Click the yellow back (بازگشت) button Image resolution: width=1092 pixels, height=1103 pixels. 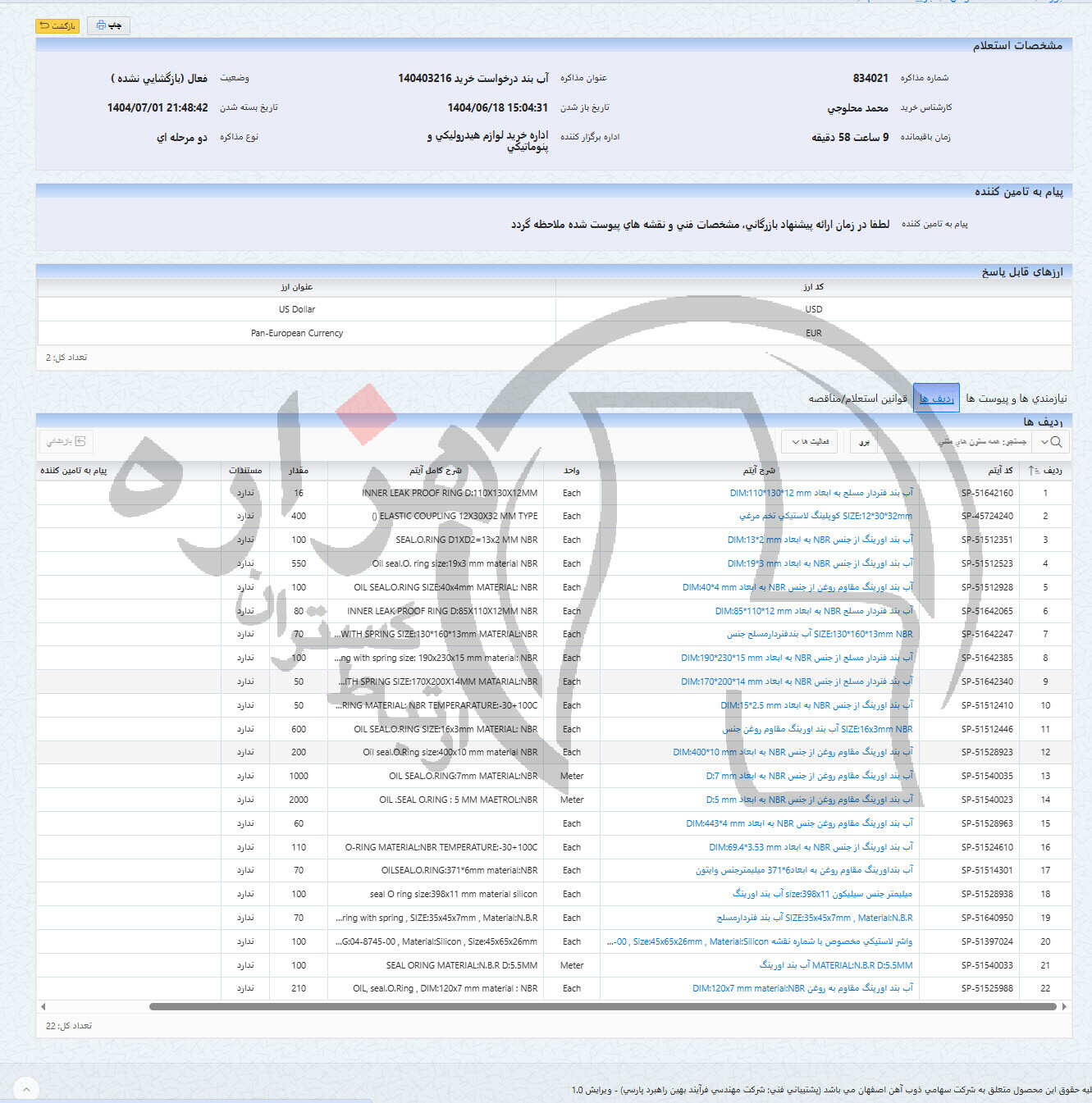coord(57,26)
